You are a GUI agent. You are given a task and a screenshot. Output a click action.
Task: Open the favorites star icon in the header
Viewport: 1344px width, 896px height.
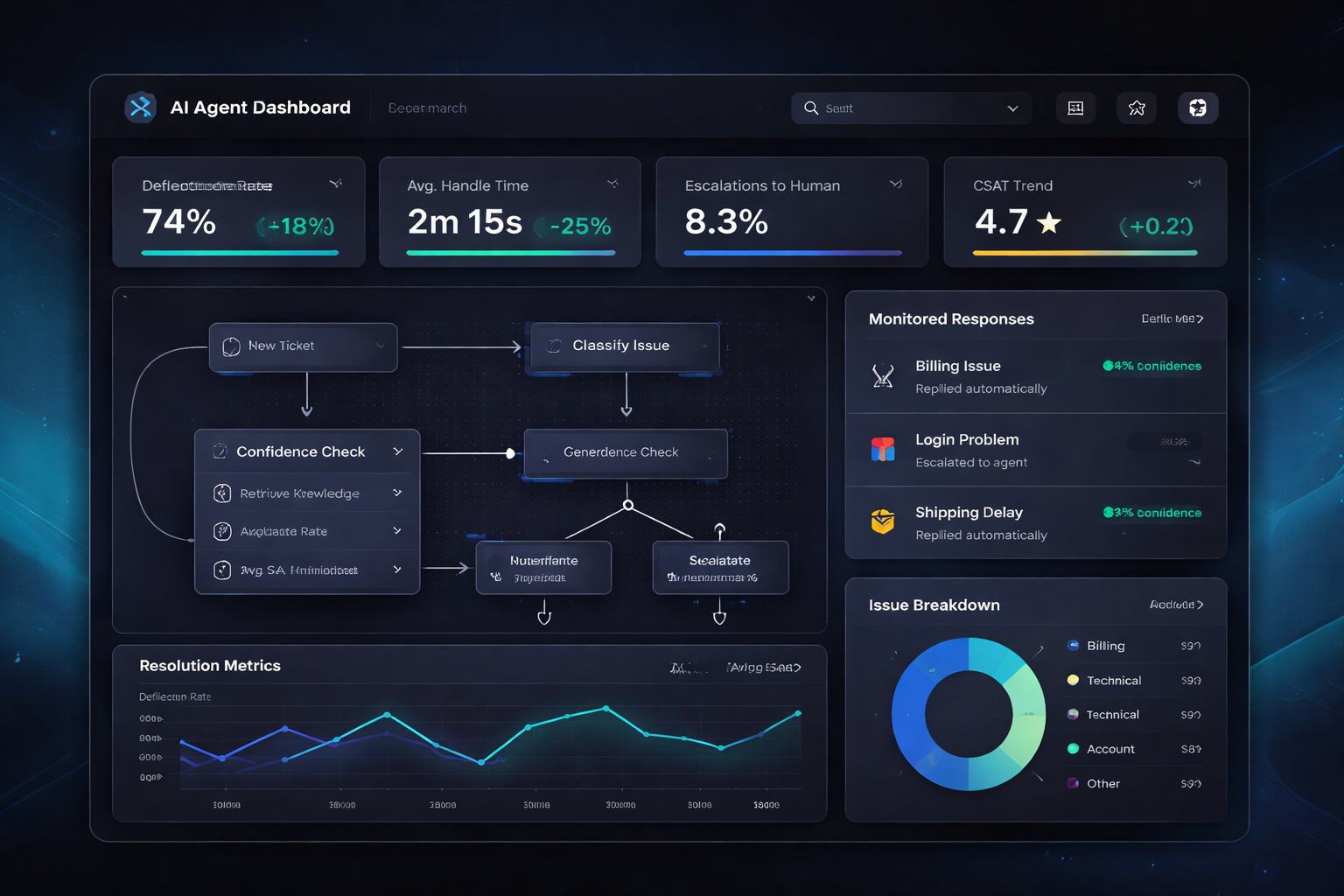[1136, 108]
